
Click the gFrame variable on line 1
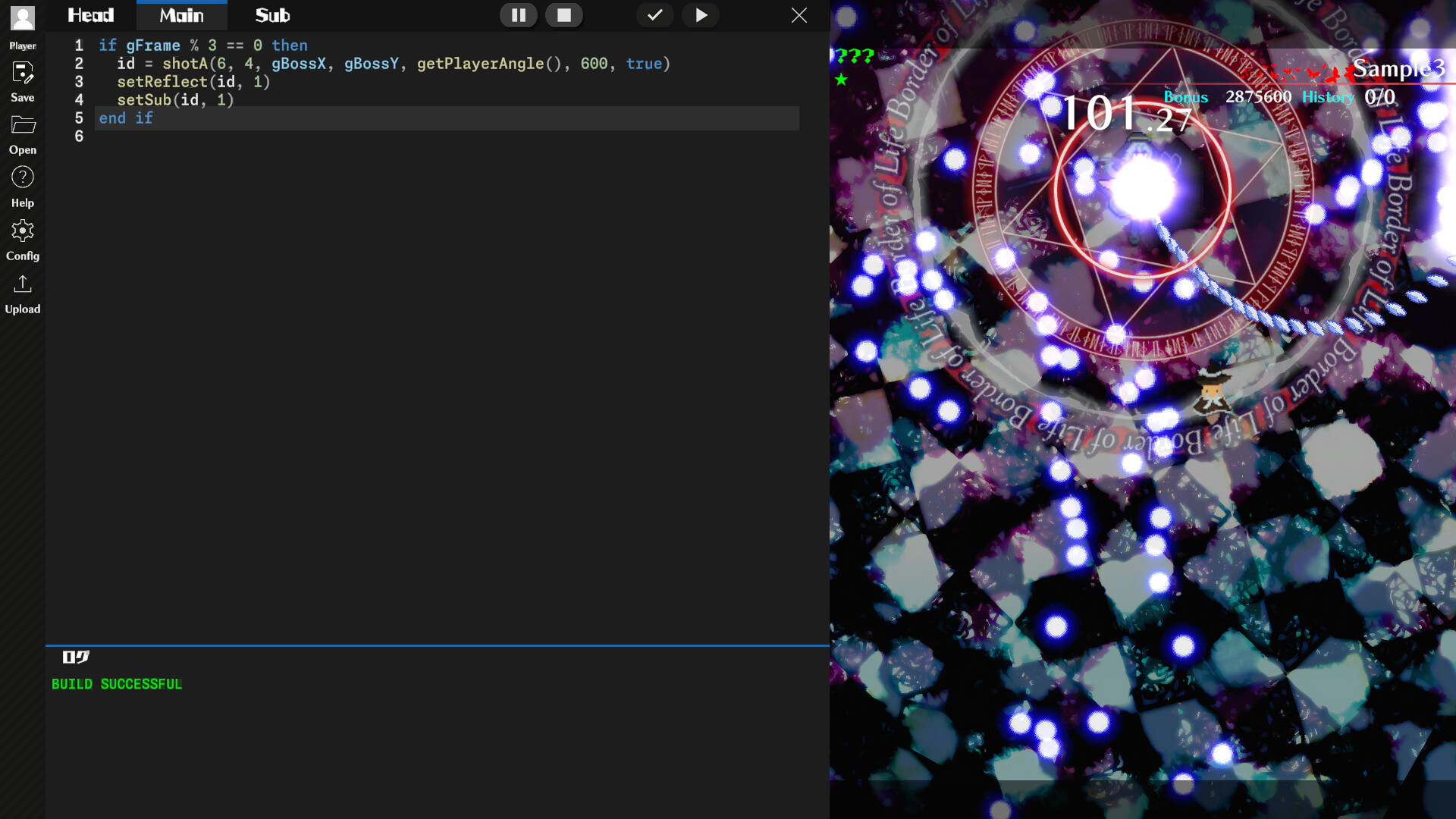pos(152,45)
